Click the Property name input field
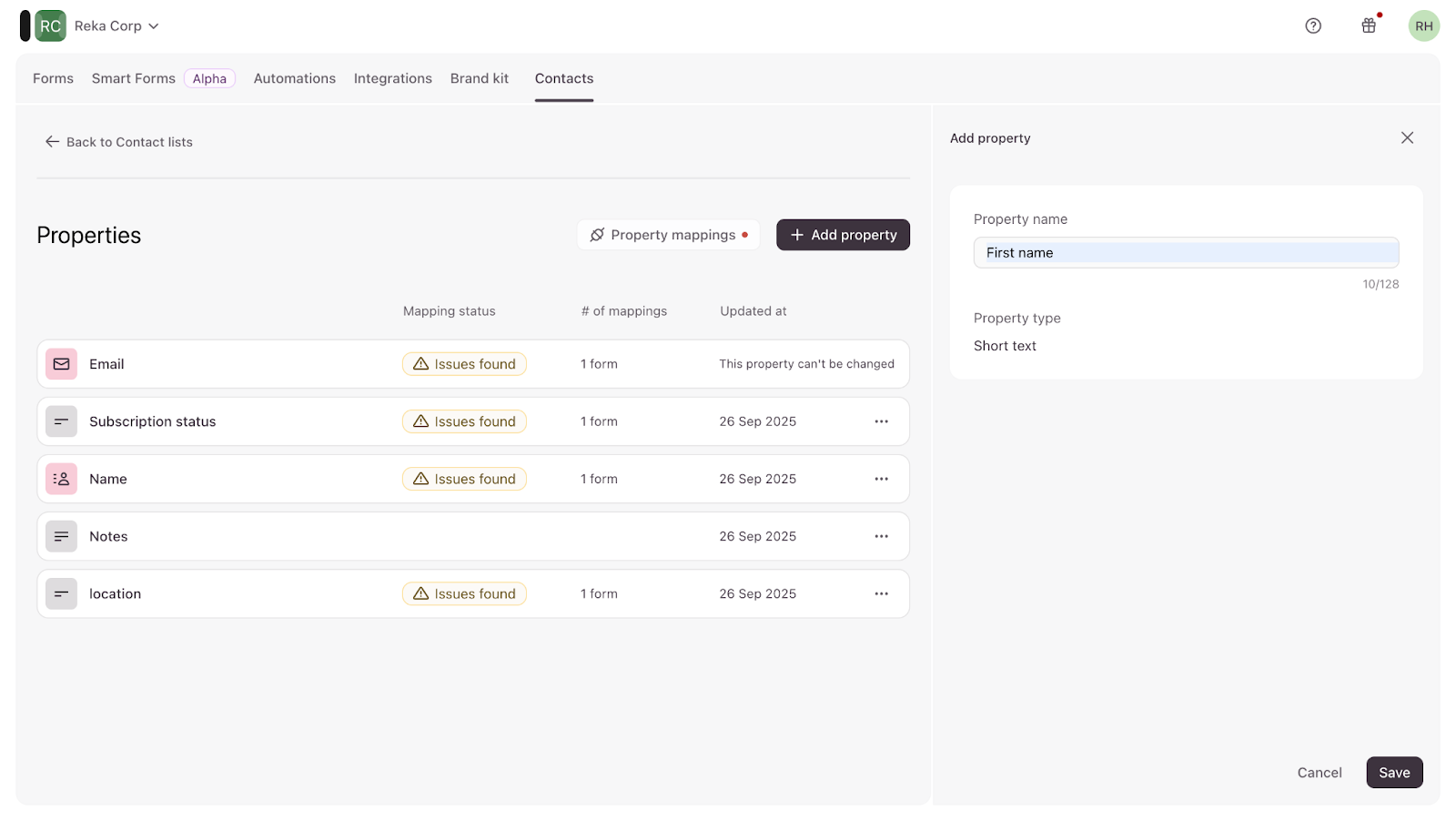The width and height of the screenshot is (1456, 821). tap(1186, 253)
